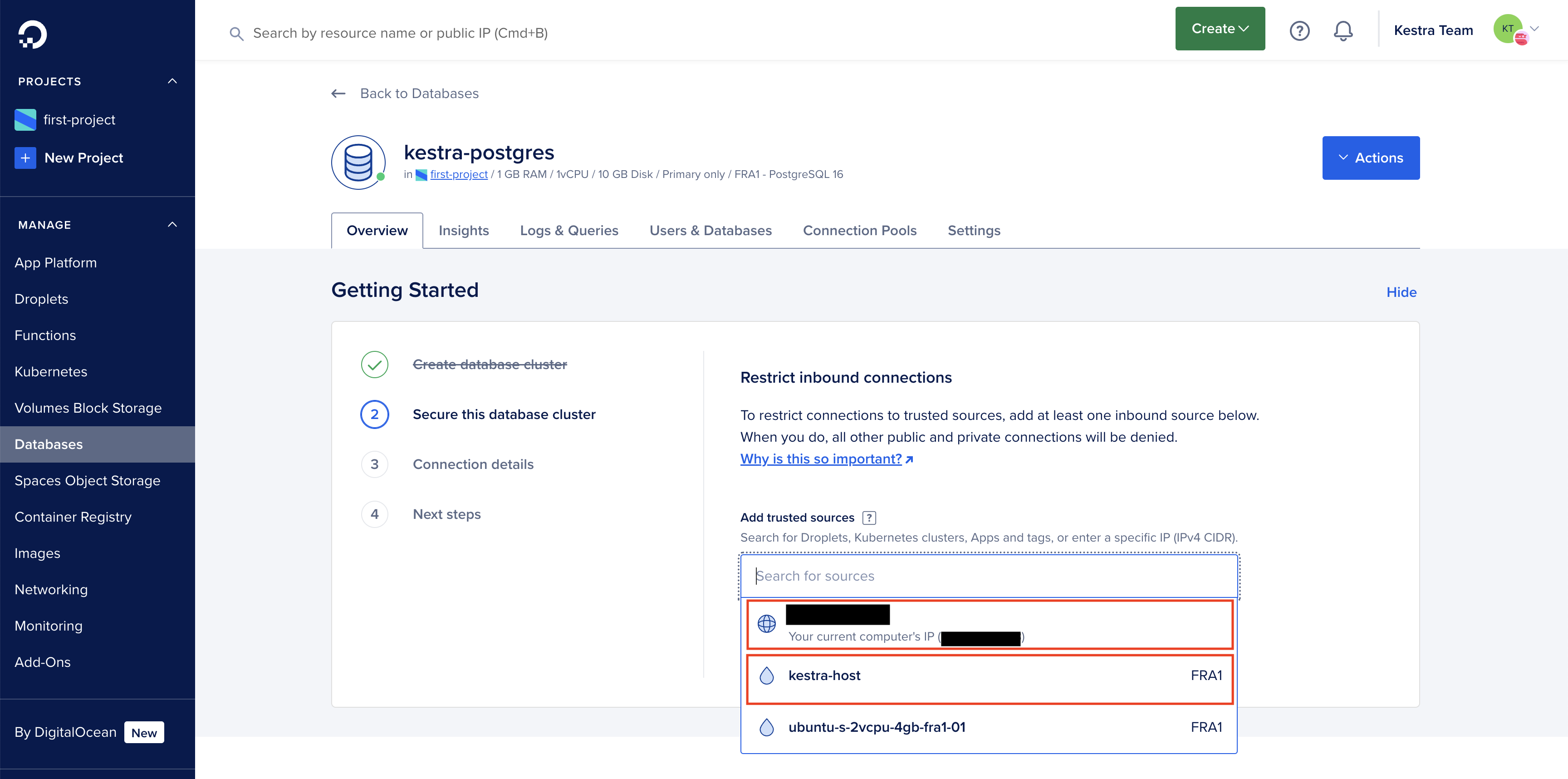Select step 2 Secure this database cluster
The height and width of the screenshot is (779, 1568).
point(504,414)
